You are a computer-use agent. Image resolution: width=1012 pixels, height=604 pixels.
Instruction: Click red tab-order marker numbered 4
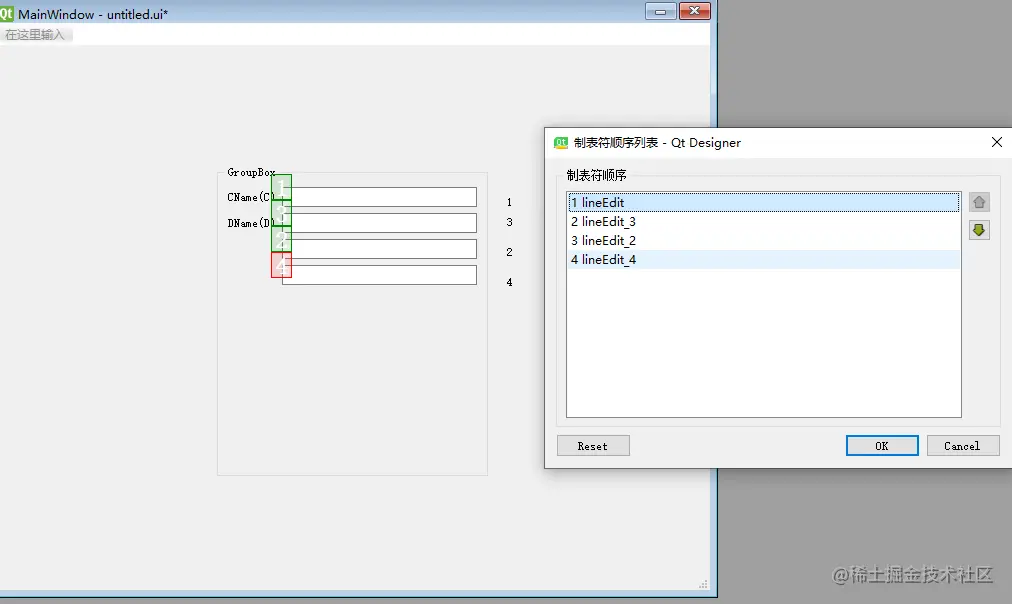pos(281,264)
